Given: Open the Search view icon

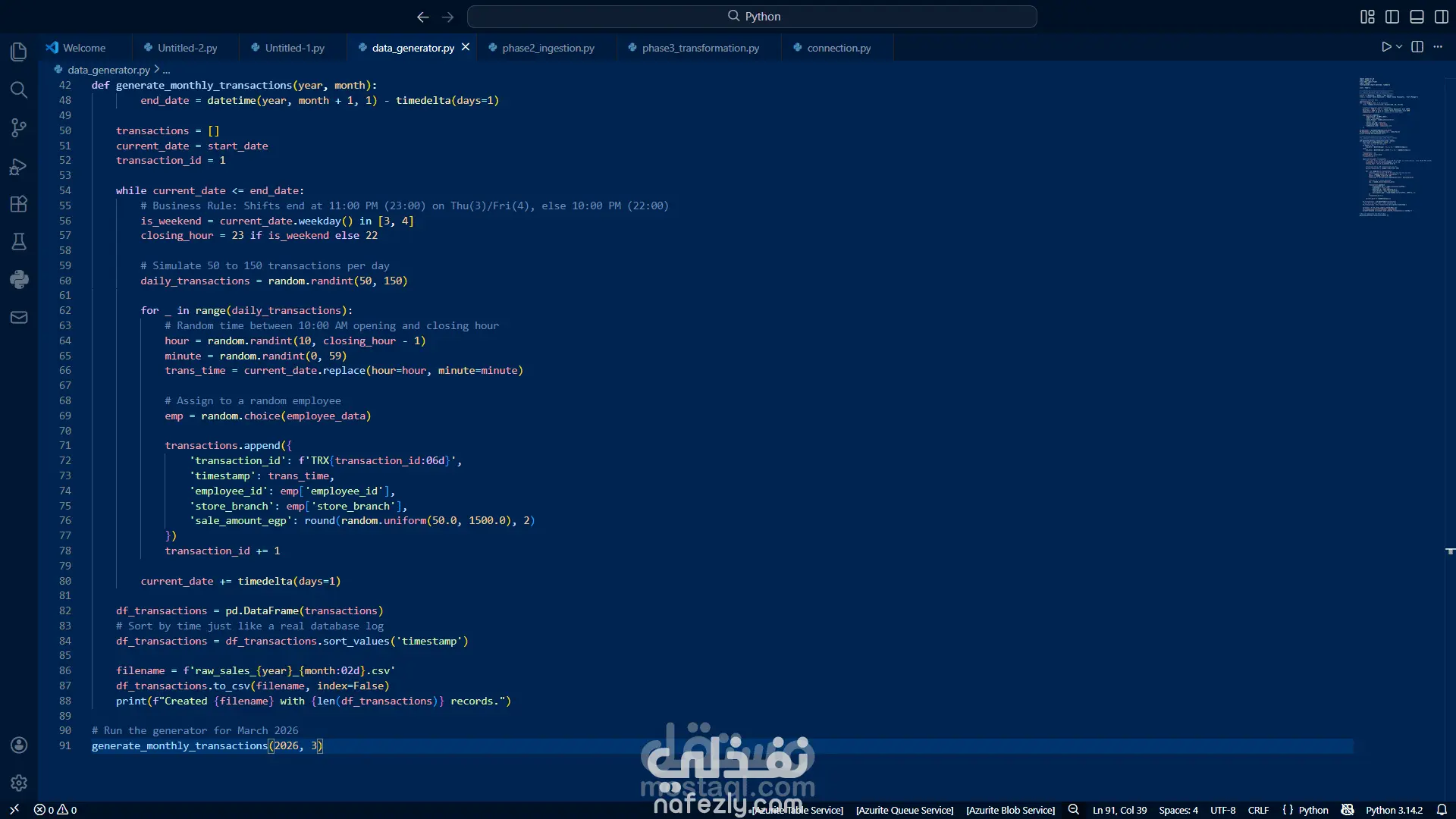Looking at the screenshot, I should [x=19, y=90].
